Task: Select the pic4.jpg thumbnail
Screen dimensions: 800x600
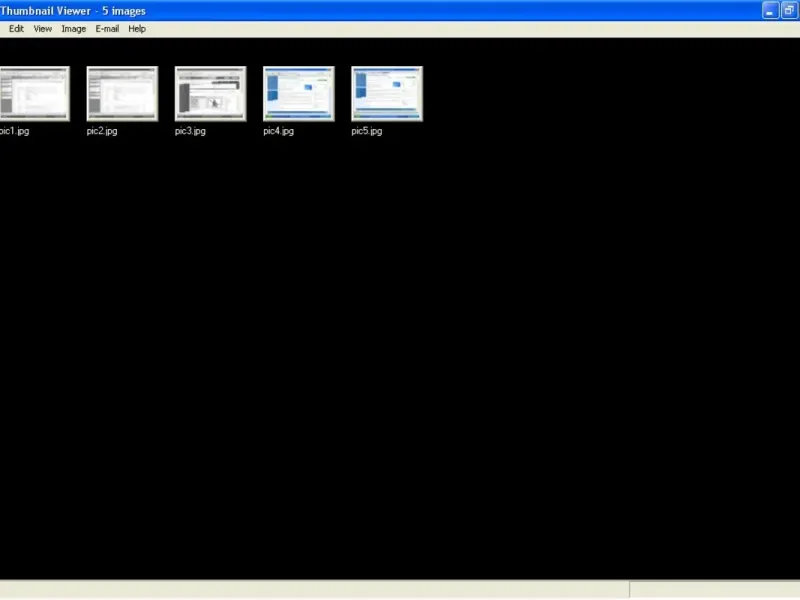Action: pos(299,94)
